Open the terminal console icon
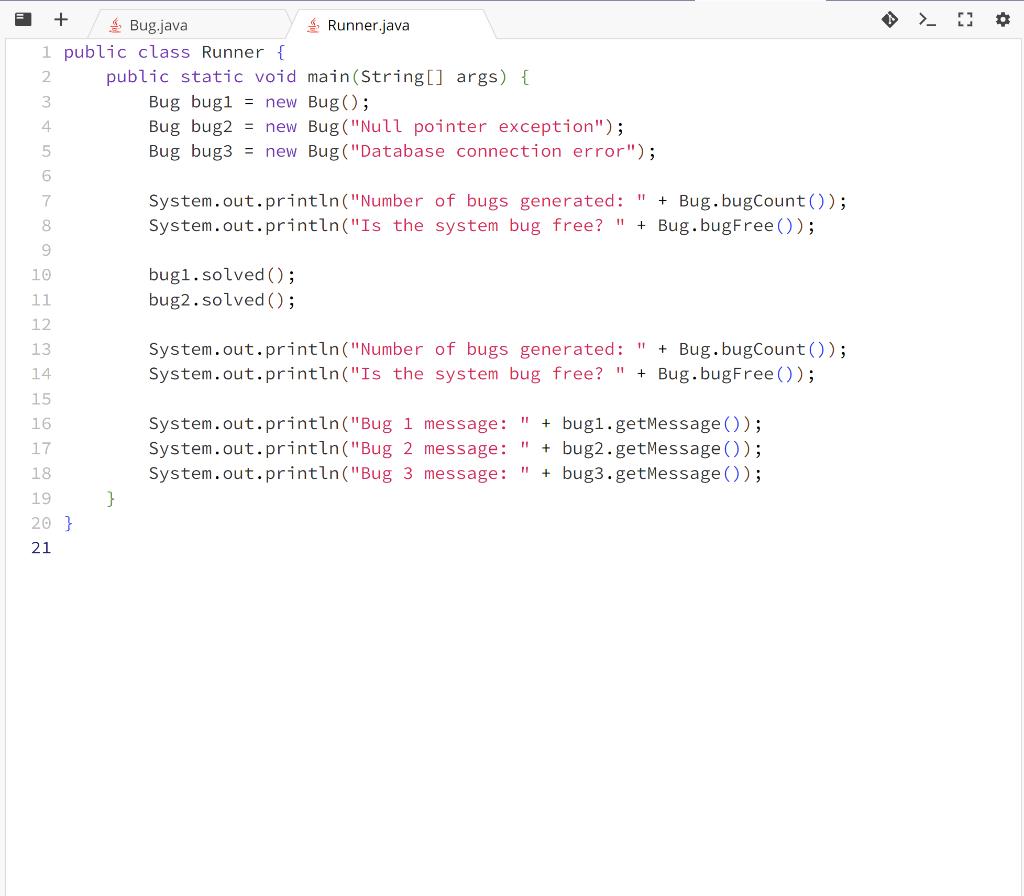 927,19
